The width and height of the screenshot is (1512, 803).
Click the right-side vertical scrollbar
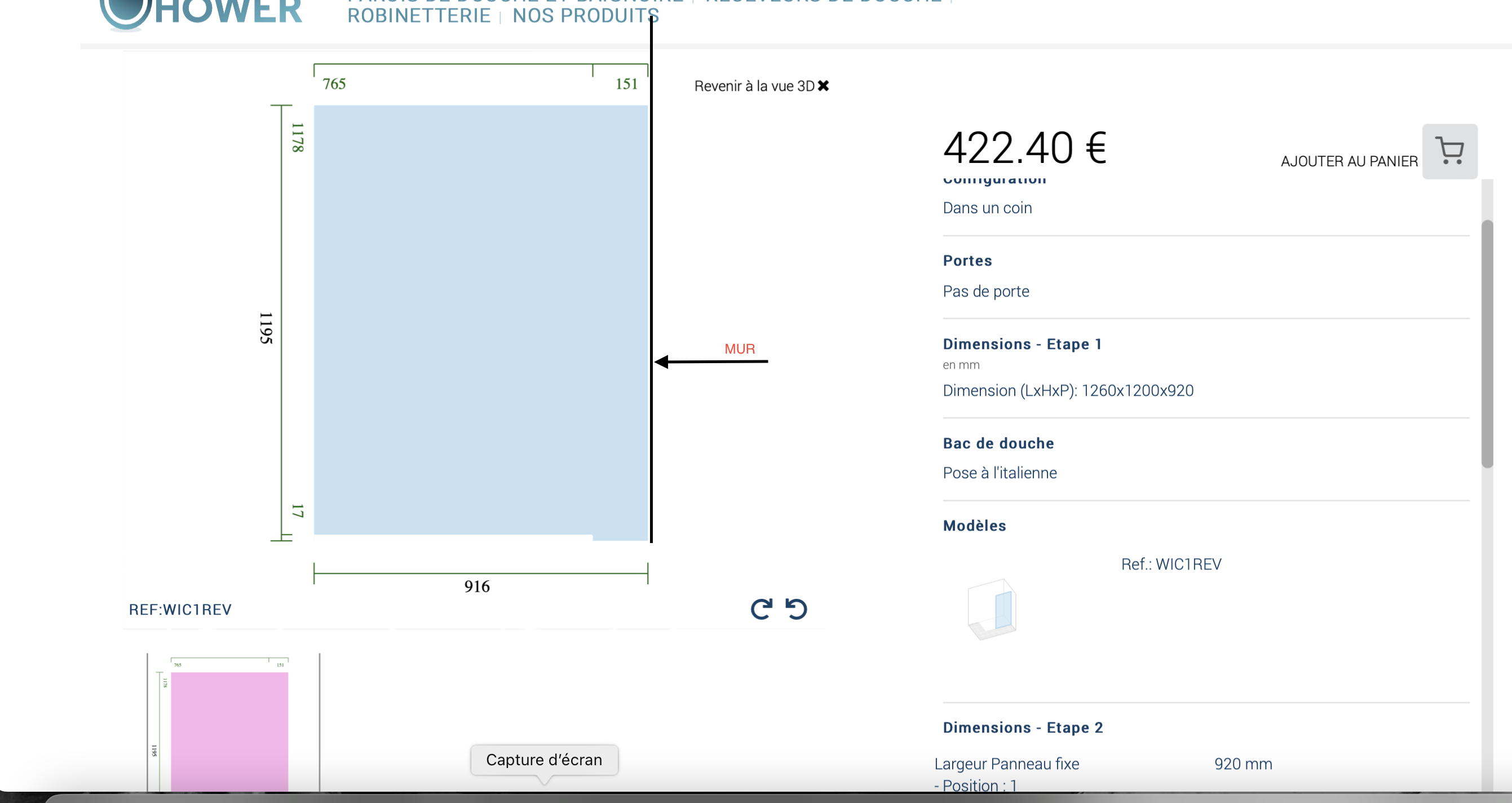pos(1486,343)
